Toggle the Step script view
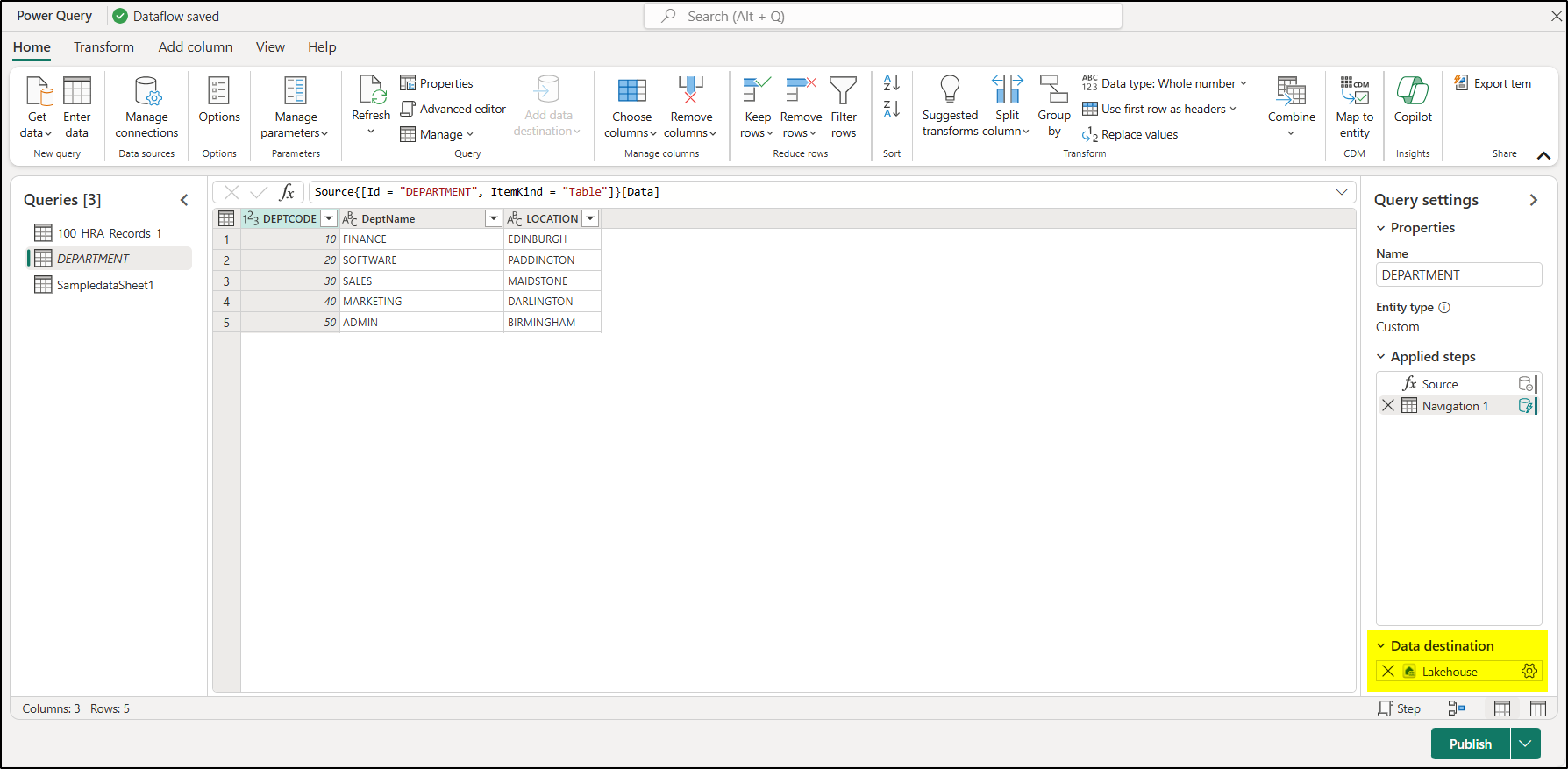Viewport: 1568px width, 769px height. click(x=1400, y=708)
